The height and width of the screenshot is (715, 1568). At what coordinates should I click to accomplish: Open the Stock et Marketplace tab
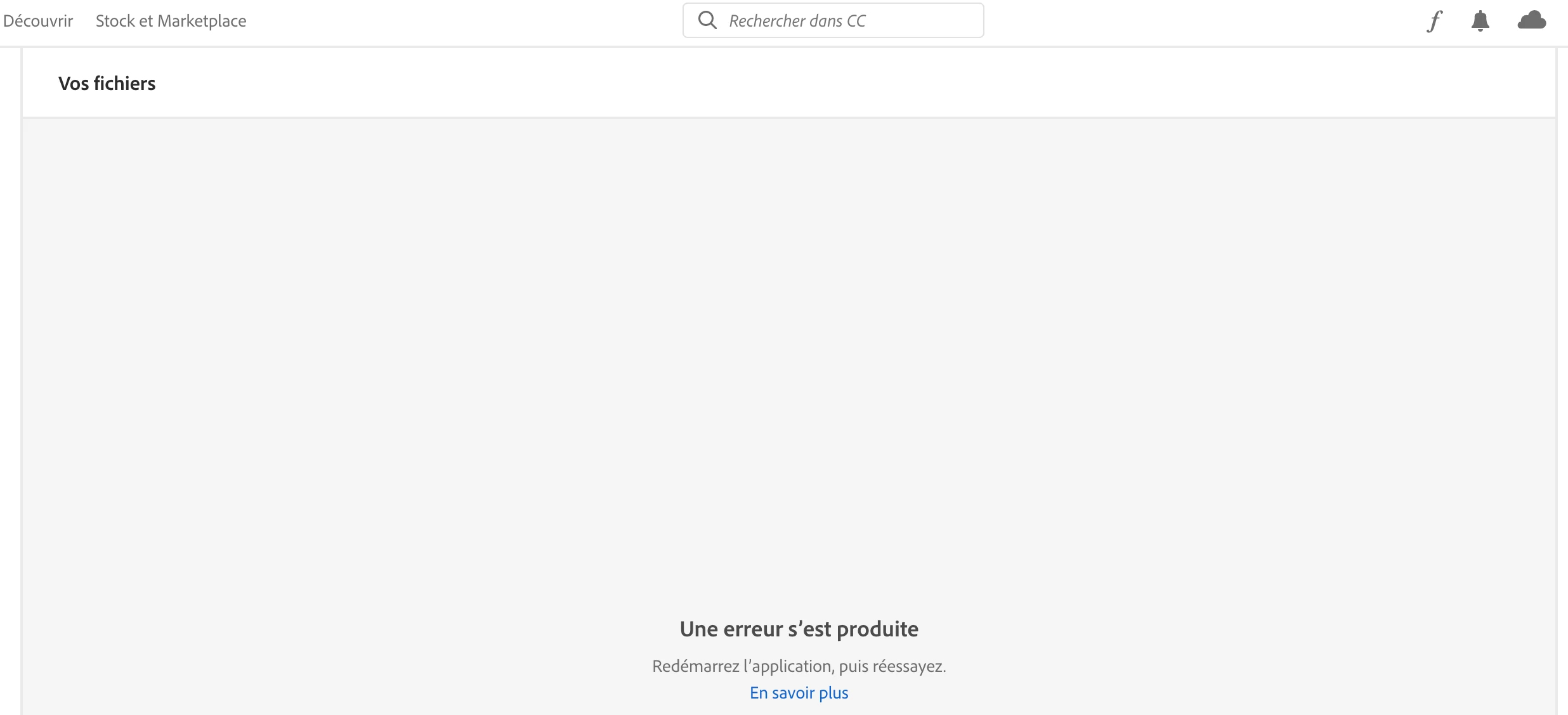[x=171, y=21]
